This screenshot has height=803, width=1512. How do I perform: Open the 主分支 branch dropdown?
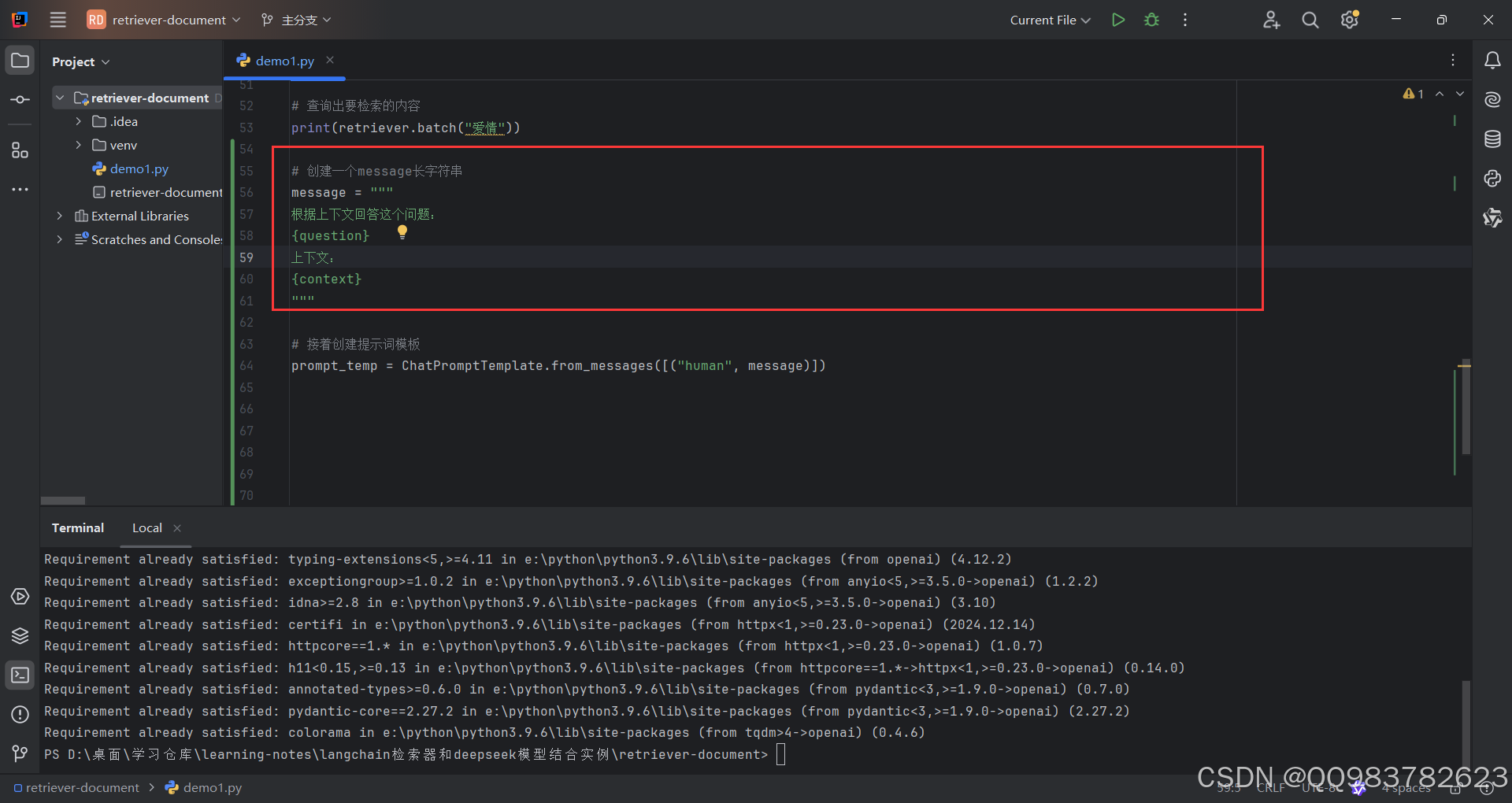pyautogui.click(x=296, y=20)
